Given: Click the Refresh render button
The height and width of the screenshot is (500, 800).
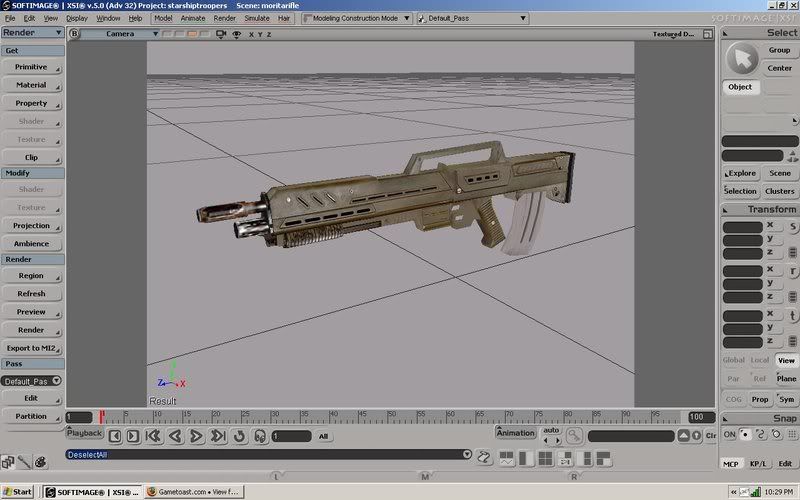Looking at the screenshot, I should [32, 294].
